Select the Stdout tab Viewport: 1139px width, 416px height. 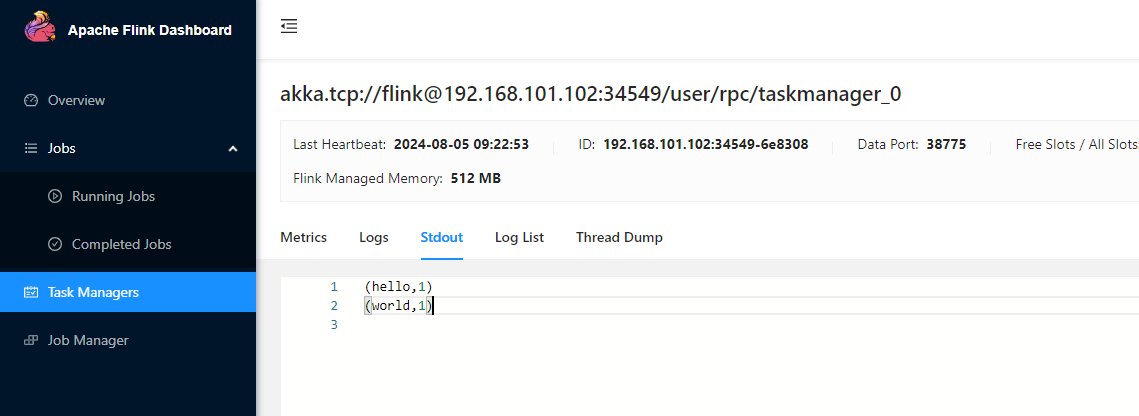click(x=442, y=237)
